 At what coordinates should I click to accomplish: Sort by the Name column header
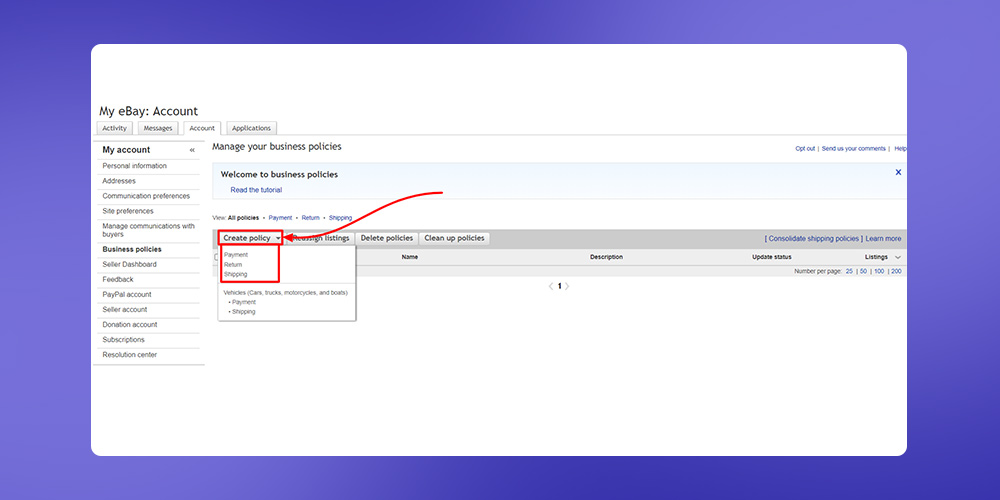[x=409, y=257]
